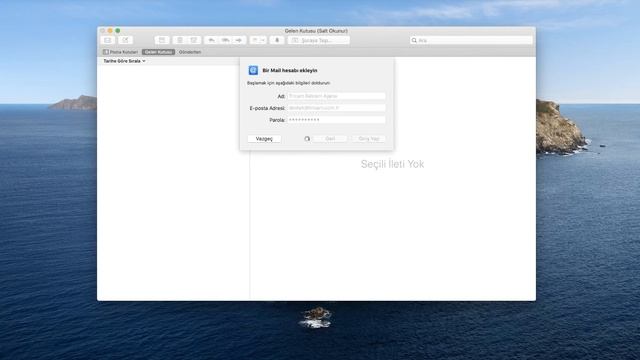This screenshot has width=640, height=360.
Task: Click the compose new message icon
Action: tap(125, 40)
